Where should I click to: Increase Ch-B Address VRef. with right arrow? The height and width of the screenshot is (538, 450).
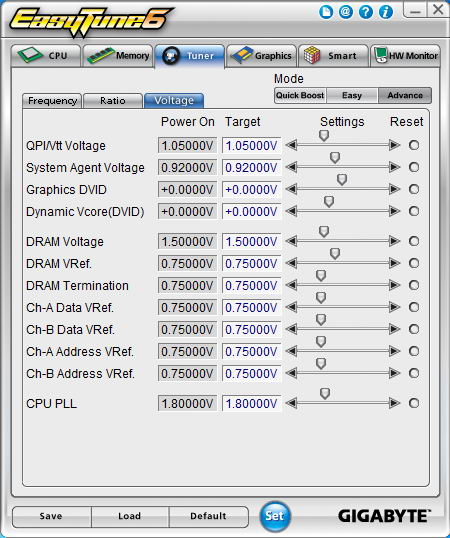[x=394, y=373]
